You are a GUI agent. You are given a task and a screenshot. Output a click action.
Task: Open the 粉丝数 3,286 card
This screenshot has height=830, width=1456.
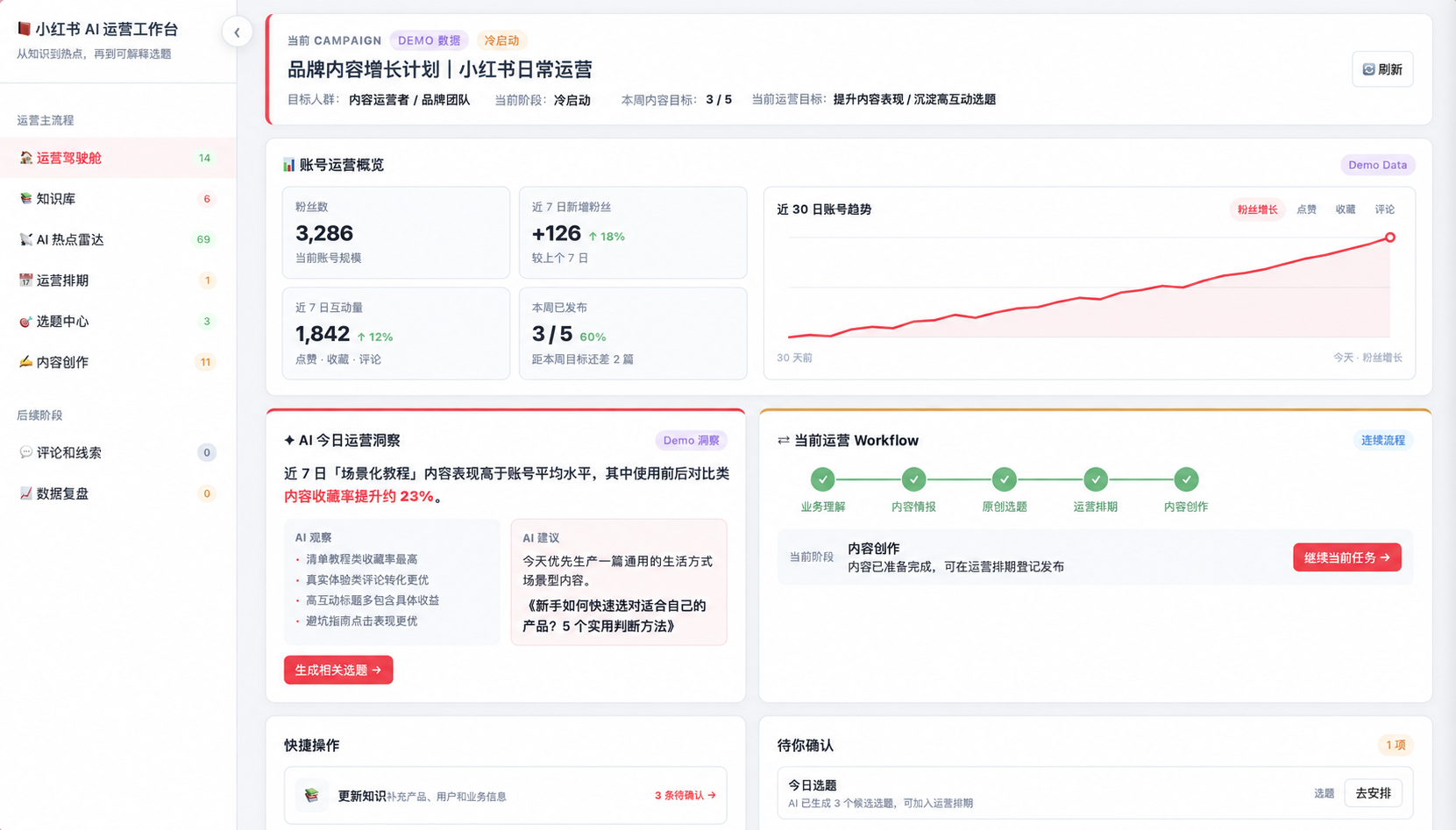point(395,232)
